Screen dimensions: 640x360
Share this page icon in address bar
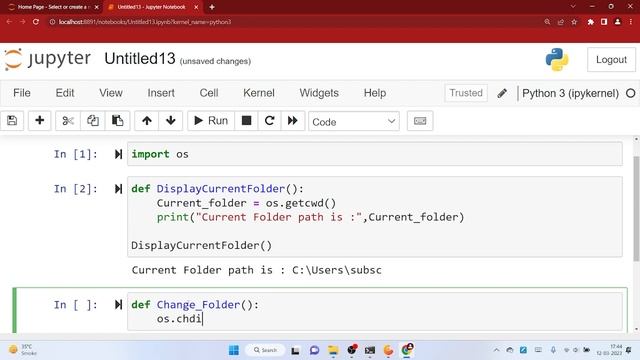pyautogui.click(x=561, y=22)
